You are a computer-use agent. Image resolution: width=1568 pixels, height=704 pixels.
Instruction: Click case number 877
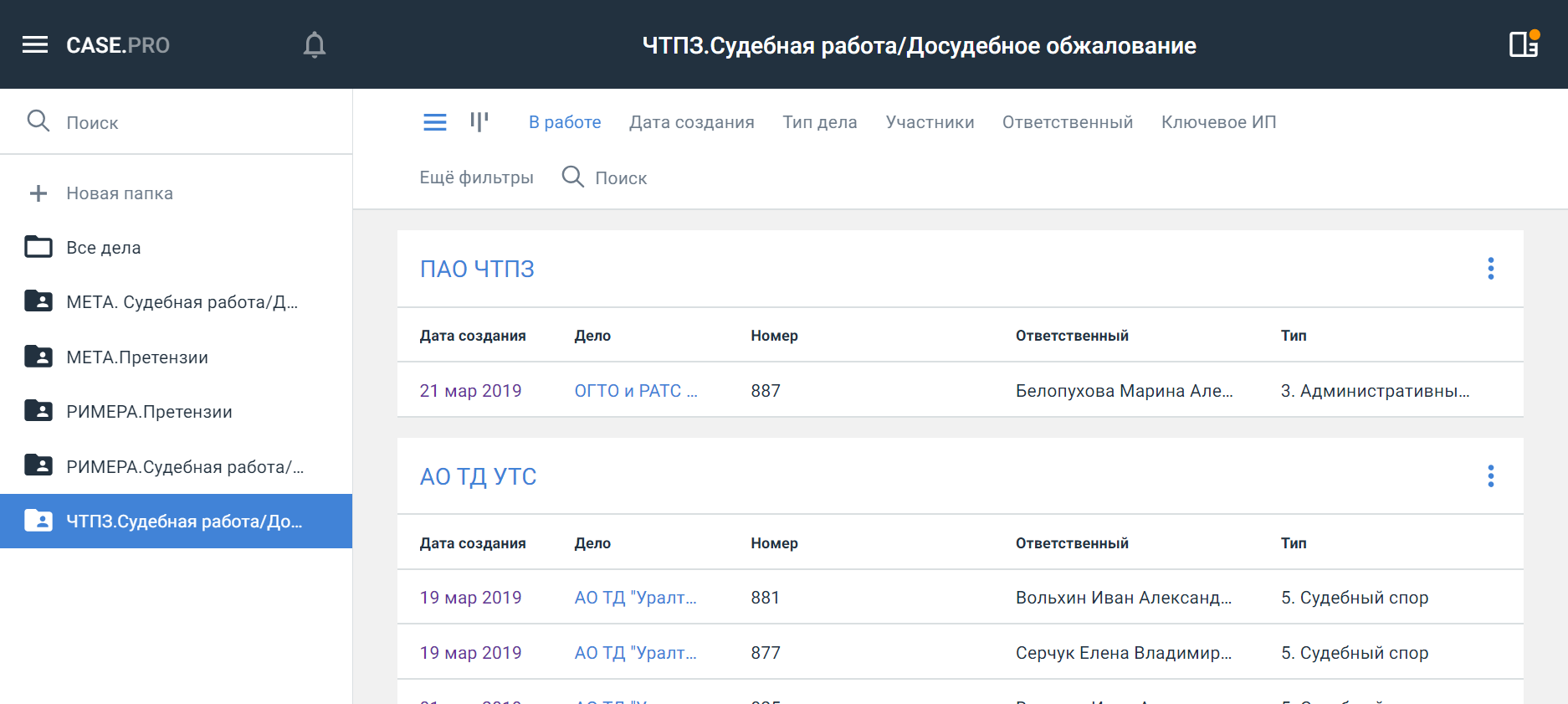766,653
